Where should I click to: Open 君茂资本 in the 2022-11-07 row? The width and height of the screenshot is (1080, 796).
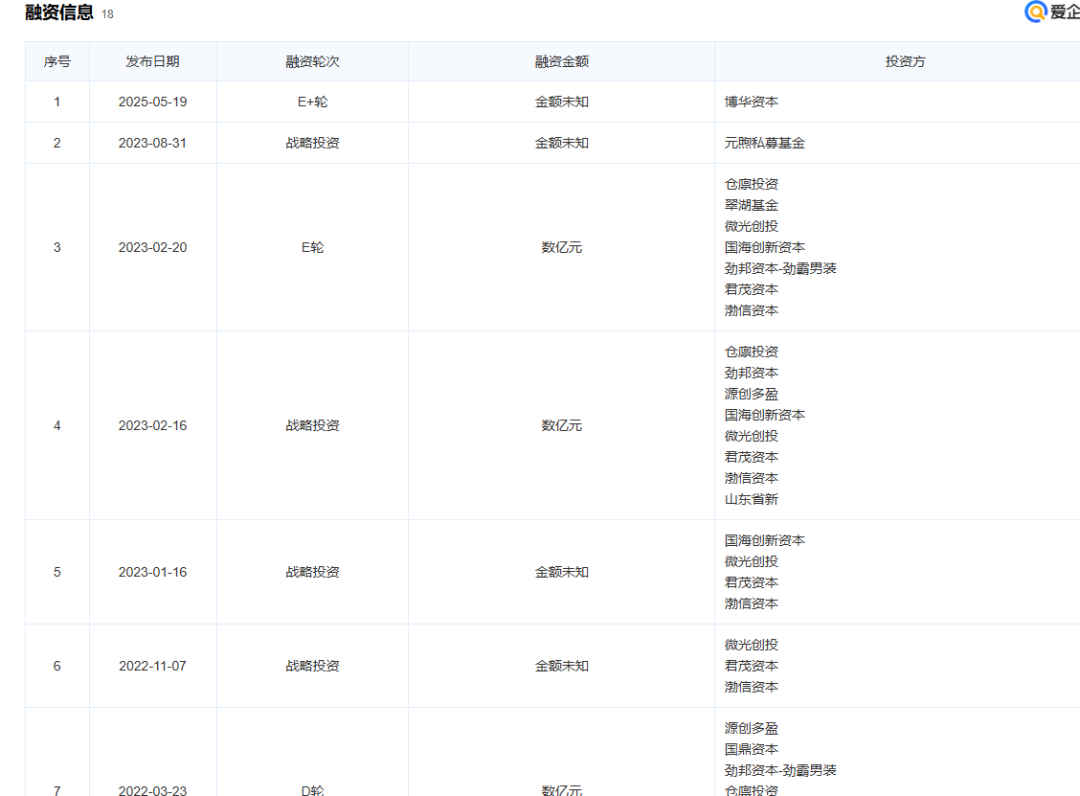(751, 666)
